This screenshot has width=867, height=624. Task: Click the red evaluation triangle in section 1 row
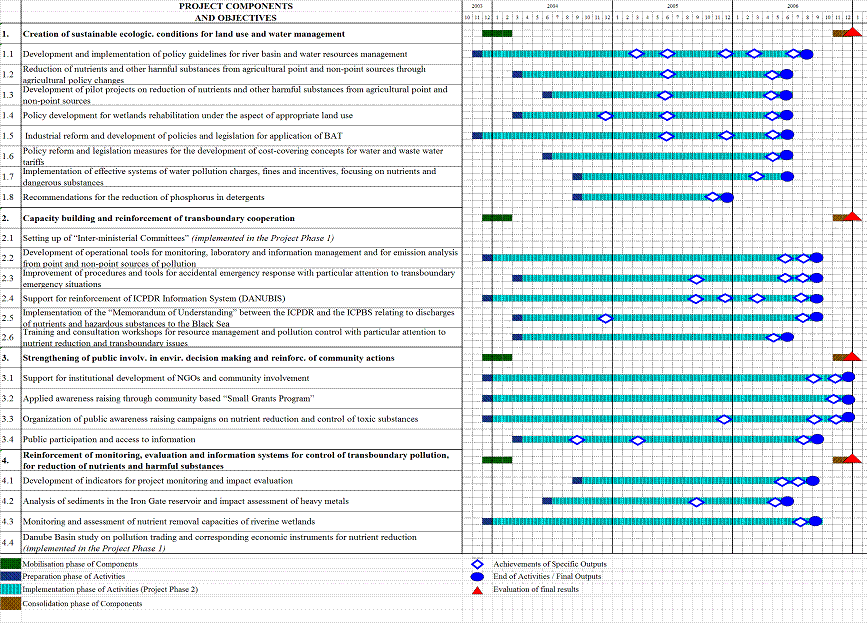[x=851, y=33]
